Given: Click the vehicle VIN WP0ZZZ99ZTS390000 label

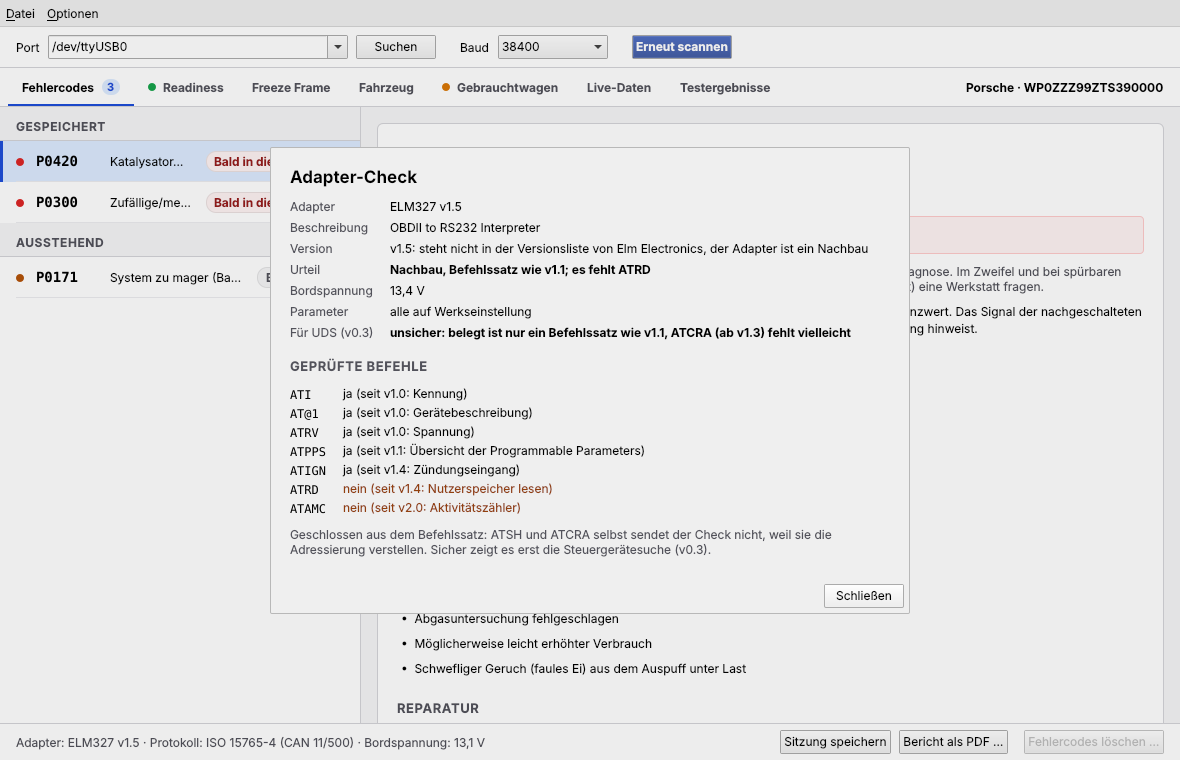Looking at the screenshot, I should [1093, 87].
